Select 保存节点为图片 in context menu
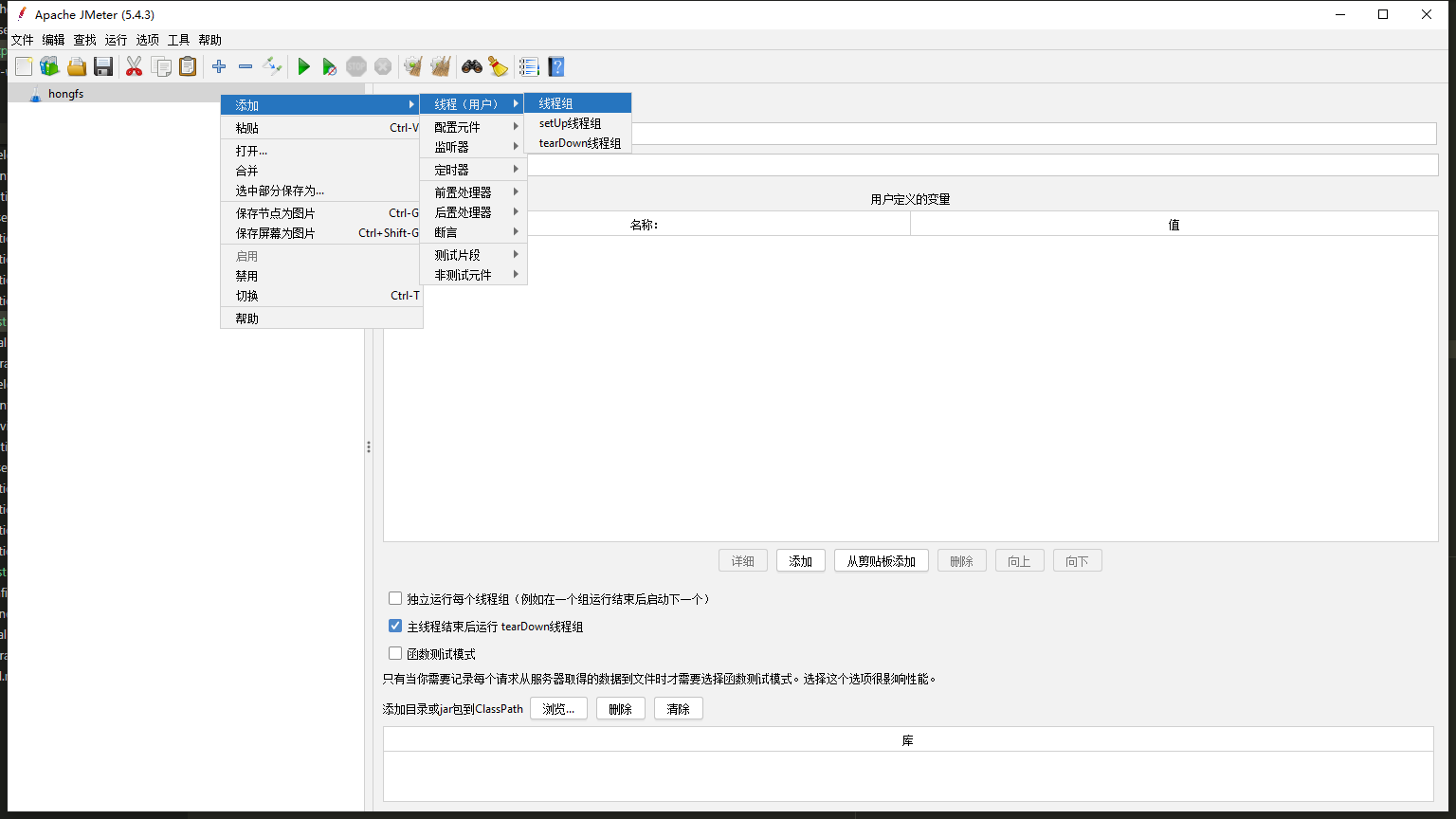The image size is (1456, 819). tap(321, 213)
